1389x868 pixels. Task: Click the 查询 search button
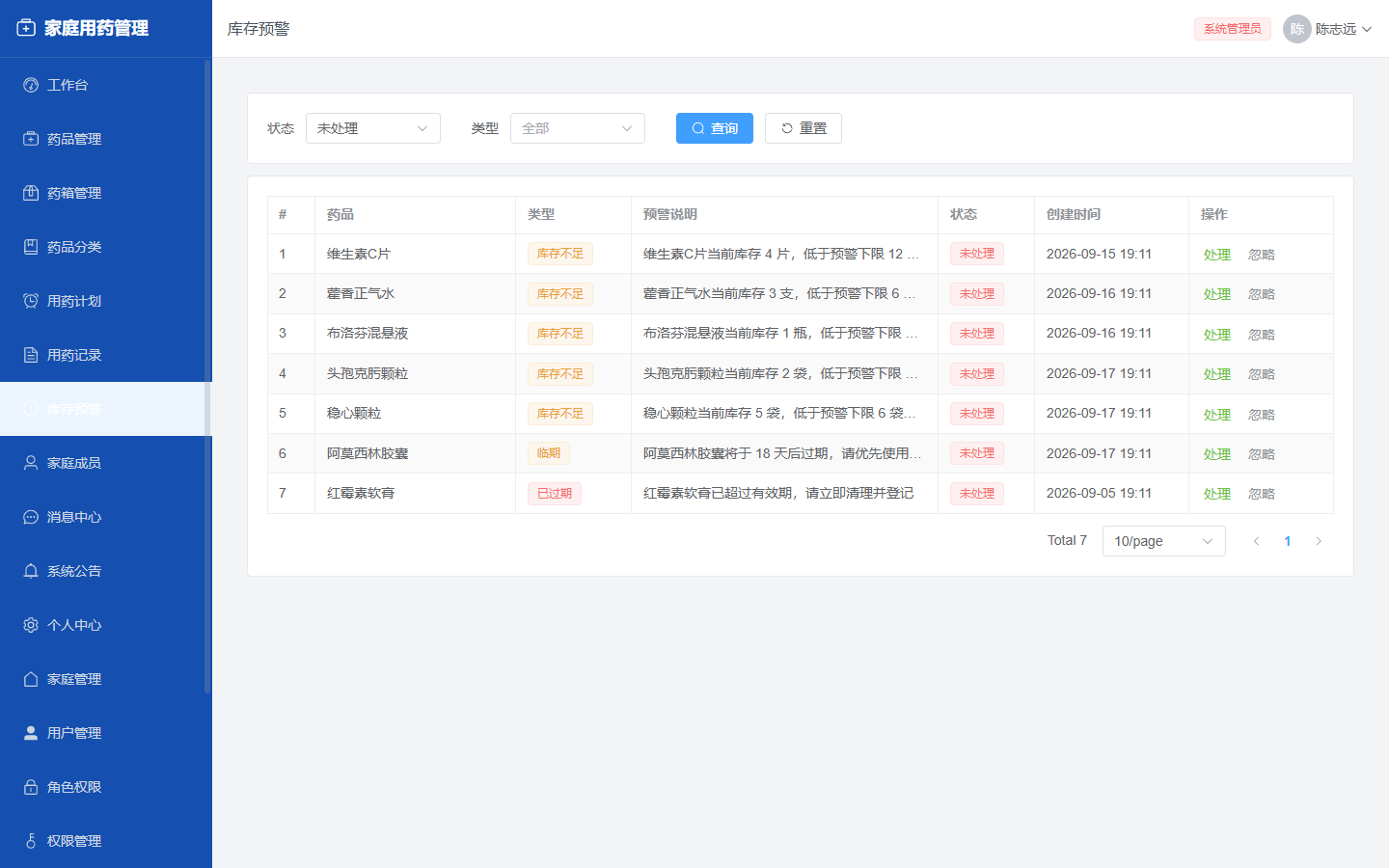click(x=715, y=128)
